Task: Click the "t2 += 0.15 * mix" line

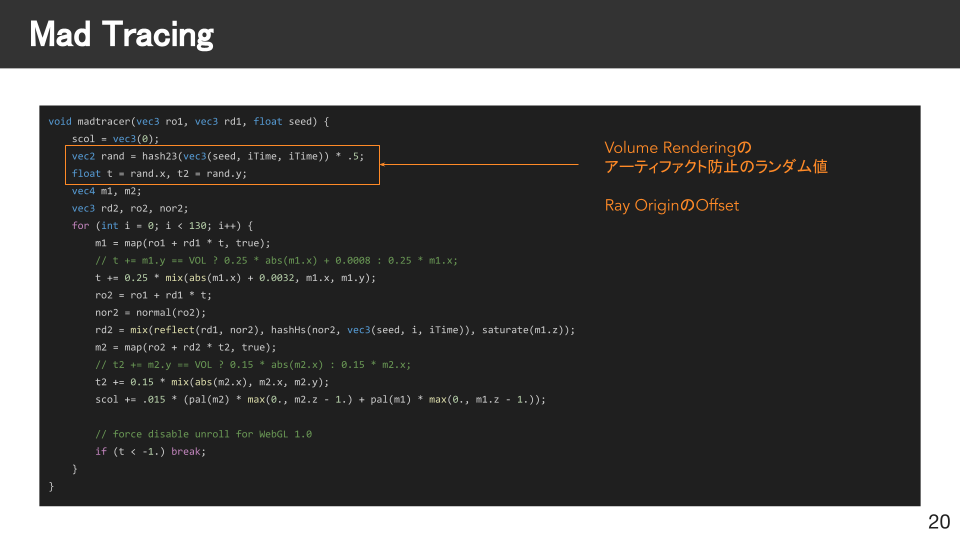Action: coord(212,382)
